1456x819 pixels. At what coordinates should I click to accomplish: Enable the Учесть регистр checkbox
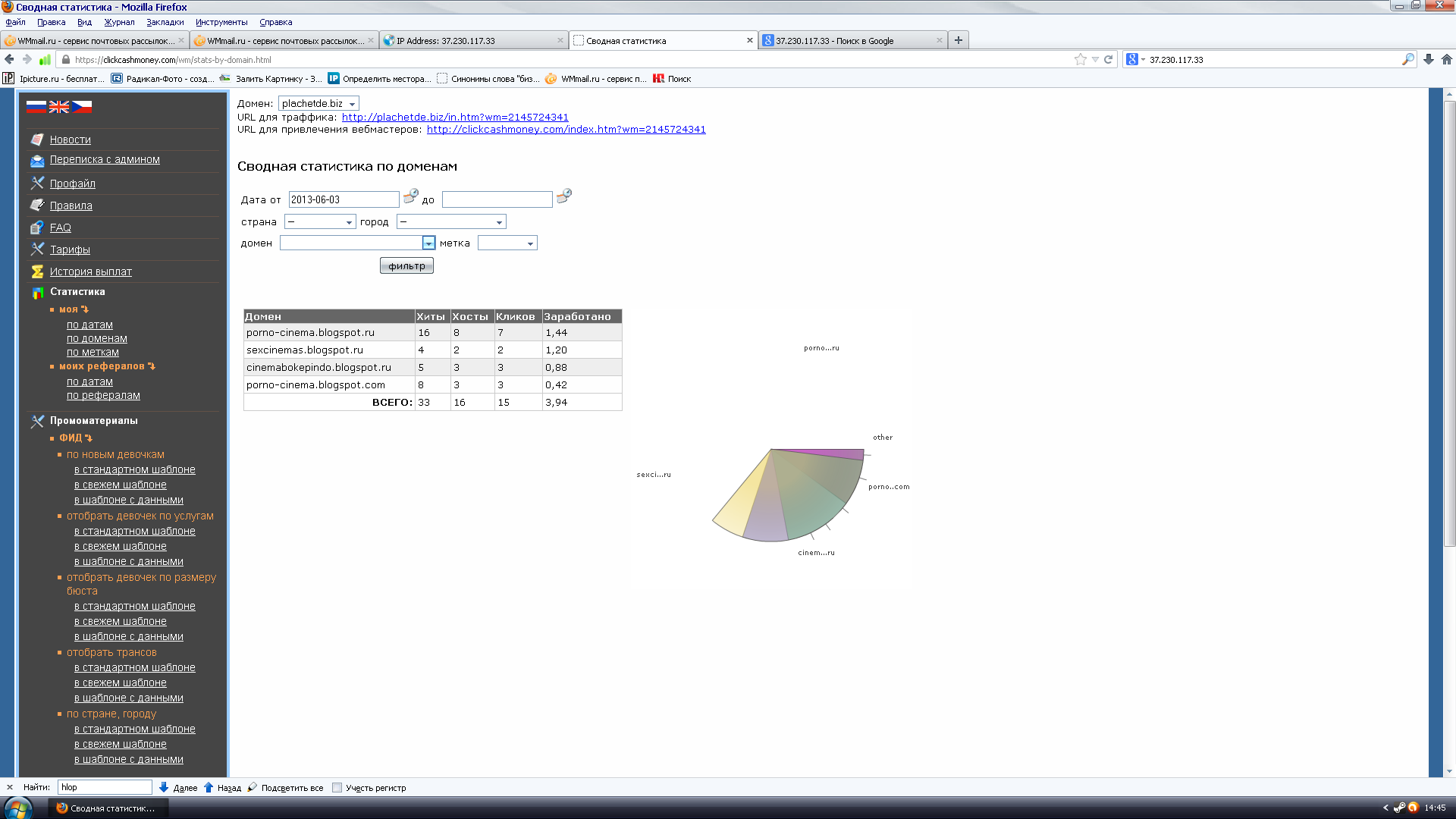pos(337,788)
